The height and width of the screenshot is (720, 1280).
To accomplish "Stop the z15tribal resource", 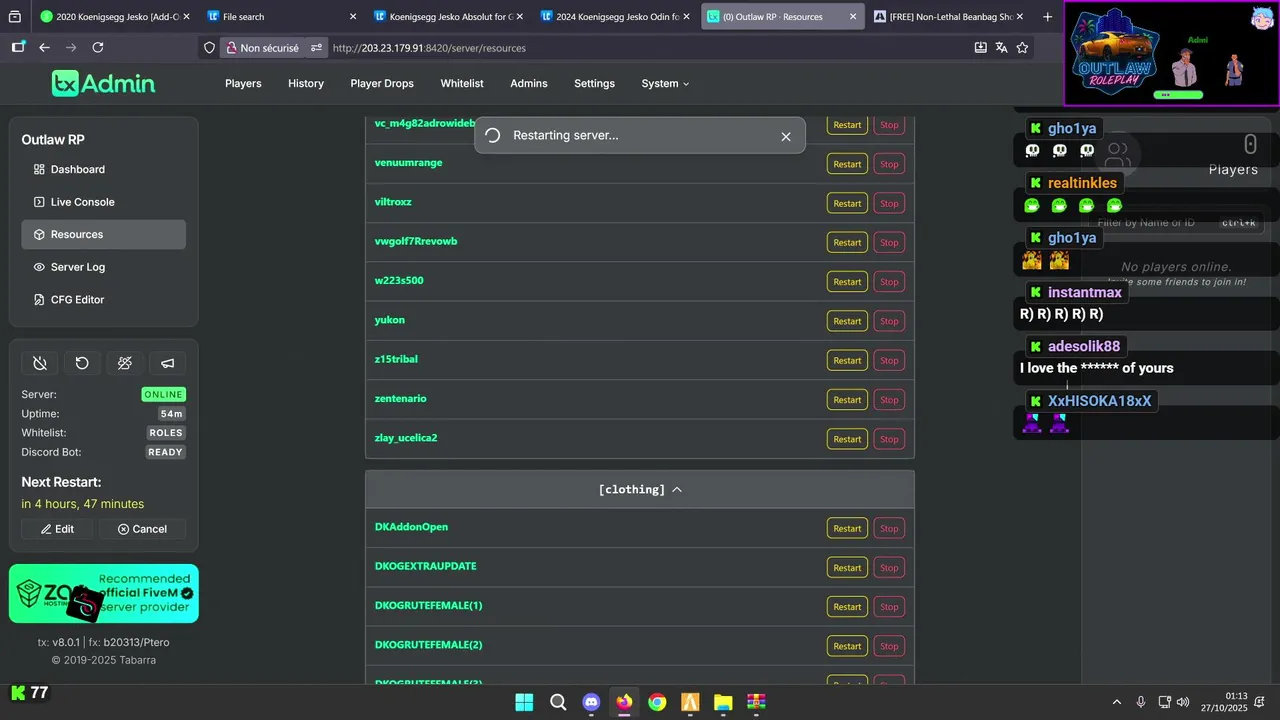I will coord(889,360).
